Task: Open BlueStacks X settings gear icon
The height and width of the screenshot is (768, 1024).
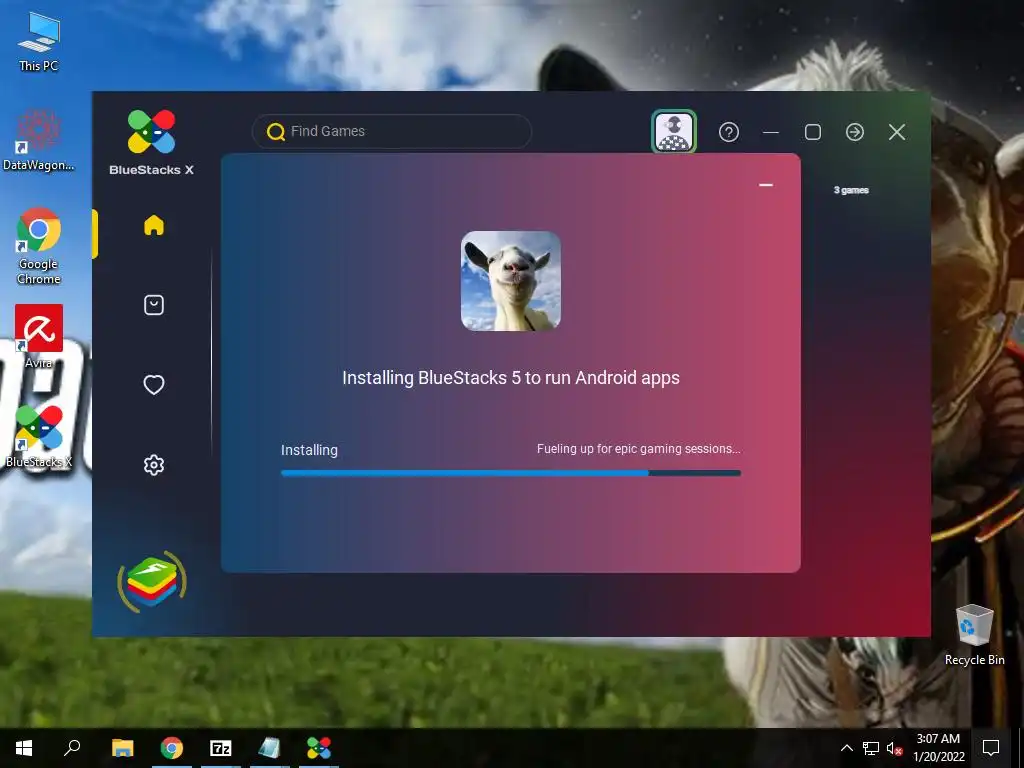Action: tap(153, 465)
